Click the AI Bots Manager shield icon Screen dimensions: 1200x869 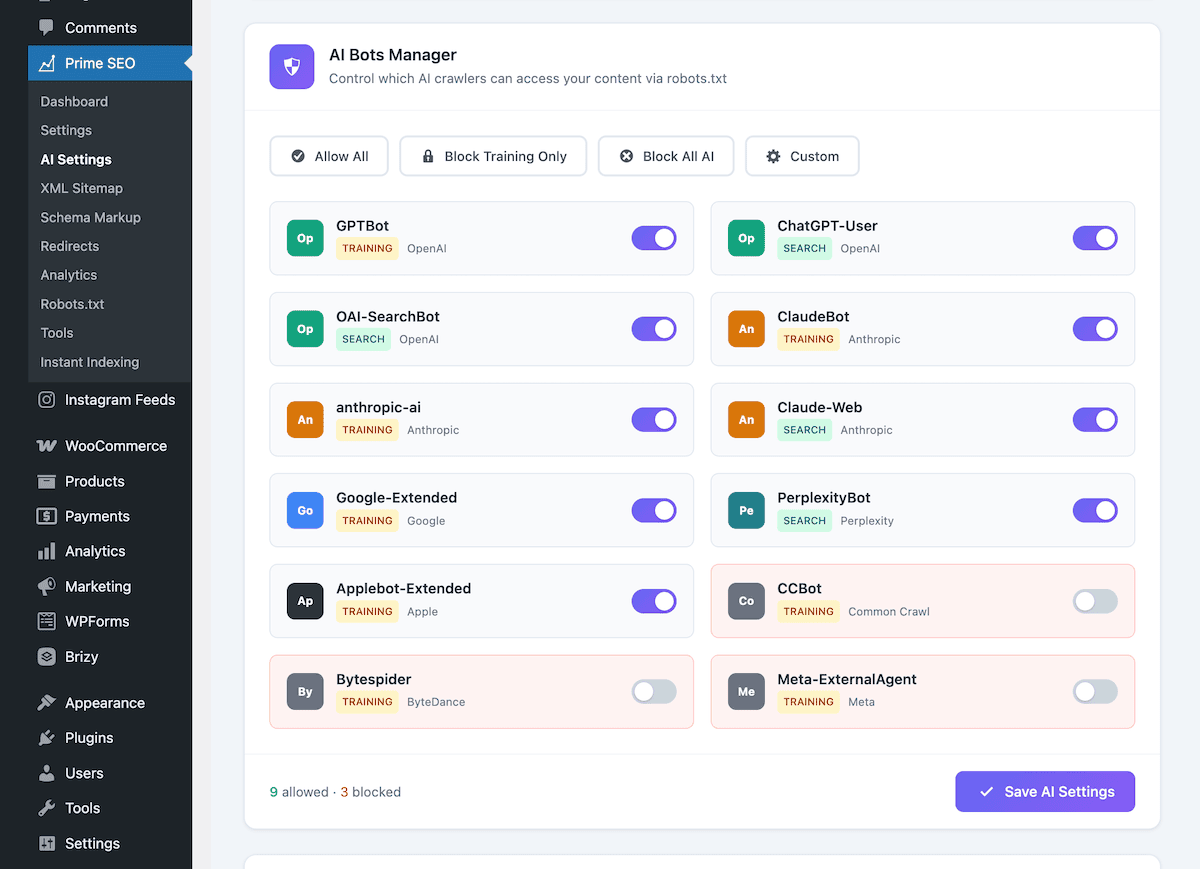292,67
